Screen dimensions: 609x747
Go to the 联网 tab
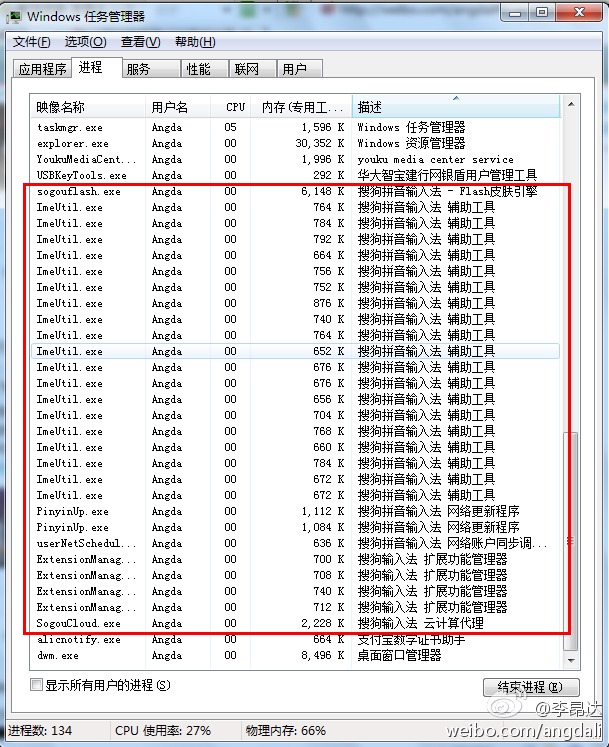click(253, 69)
